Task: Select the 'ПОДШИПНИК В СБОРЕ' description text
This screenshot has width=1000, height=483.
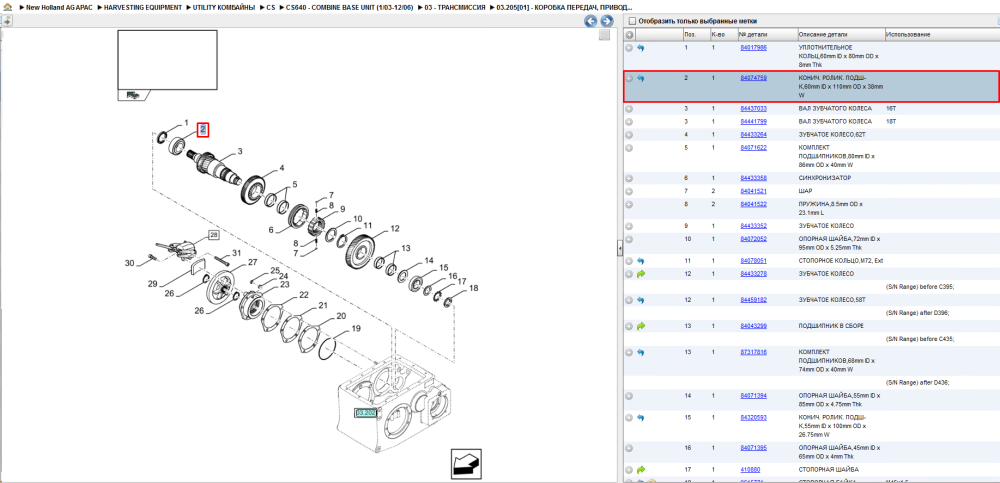Action: click(x=831, y=326)
